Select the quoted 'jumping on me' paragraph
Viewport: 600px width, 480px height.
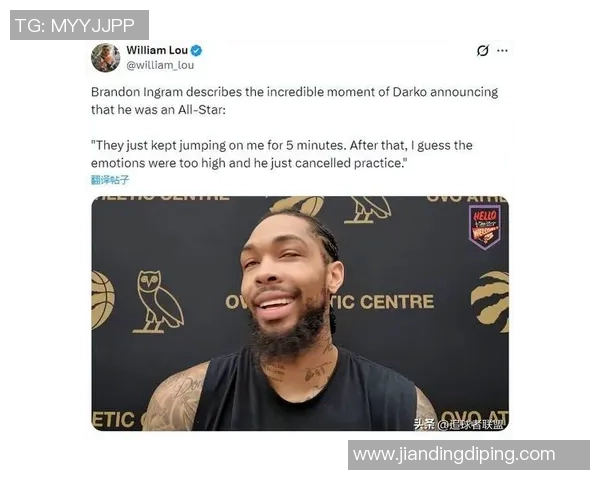(x=282, y=154)
